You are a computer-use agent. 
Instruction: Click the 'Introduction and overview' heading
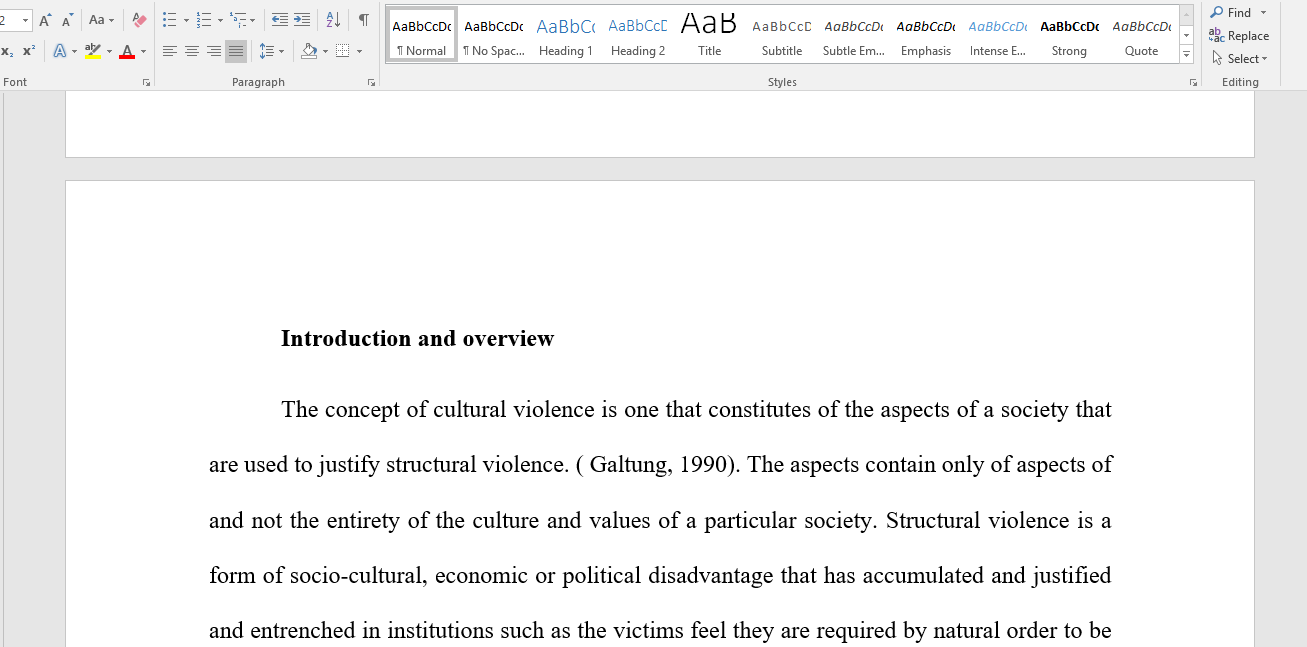tap(417, 339)
